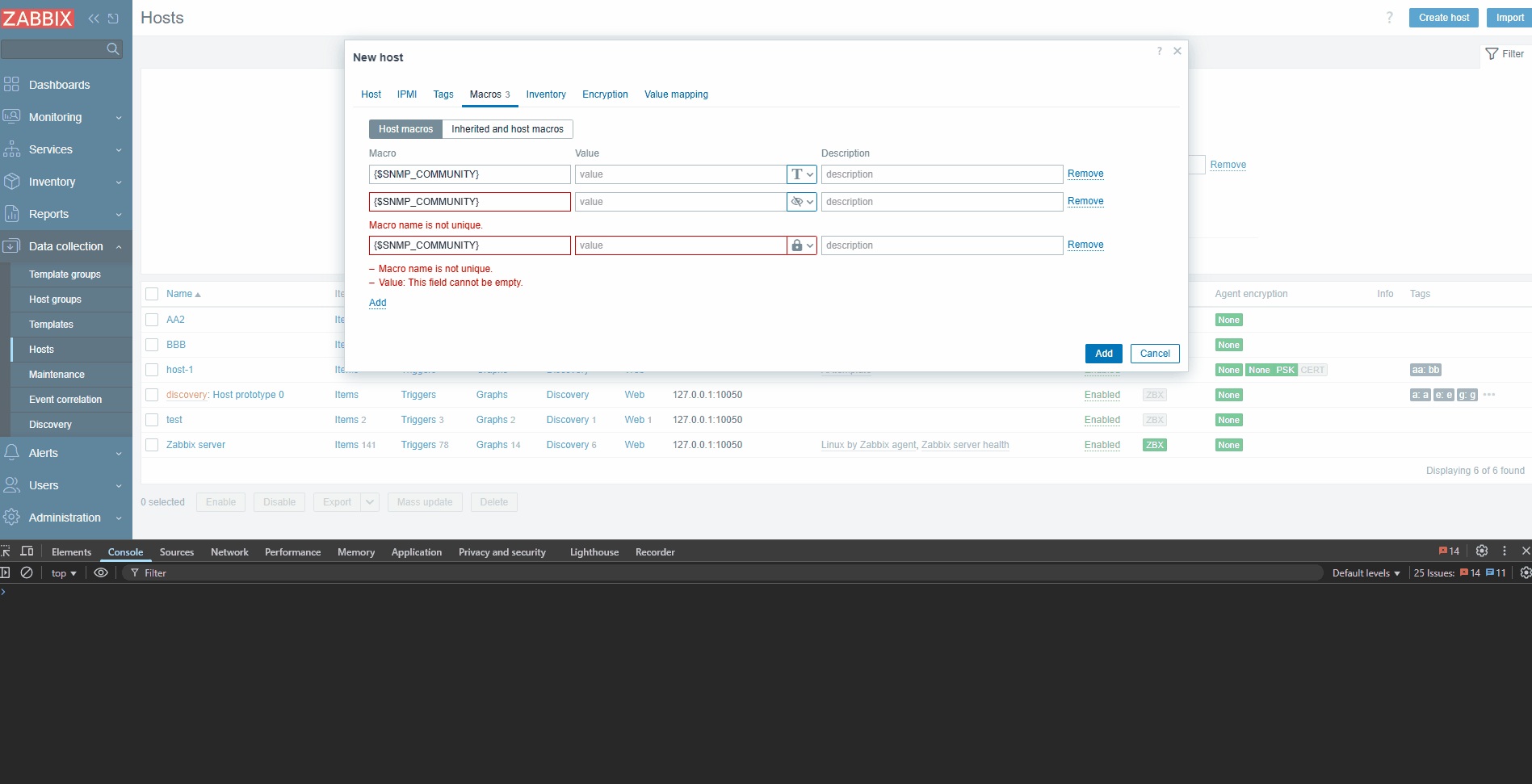
Task: Click the first macro name input field
Action: 470,174
